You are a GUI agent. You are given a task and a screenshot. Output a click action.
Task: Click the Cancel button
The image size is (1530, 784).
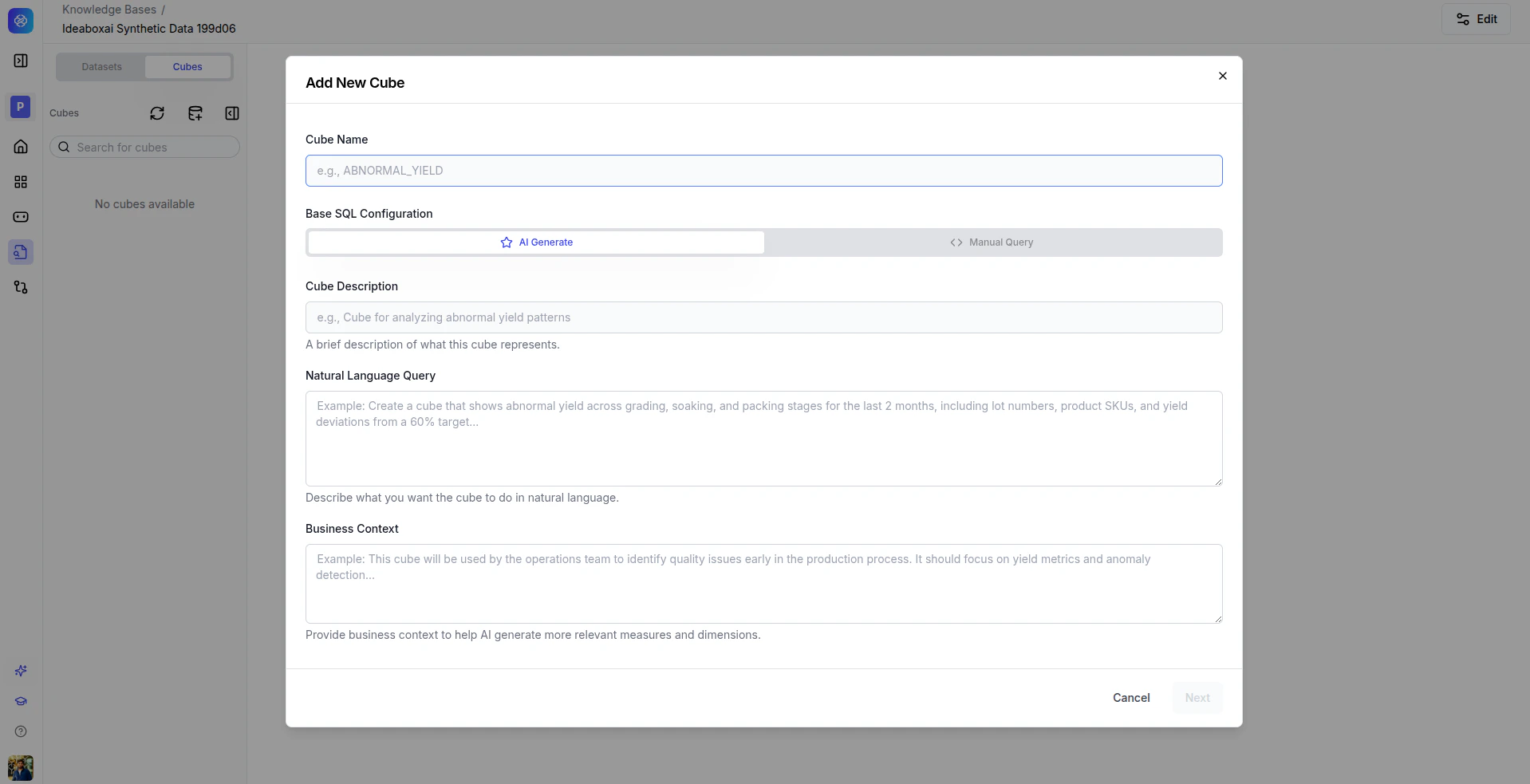click(x=1131, y=698)
